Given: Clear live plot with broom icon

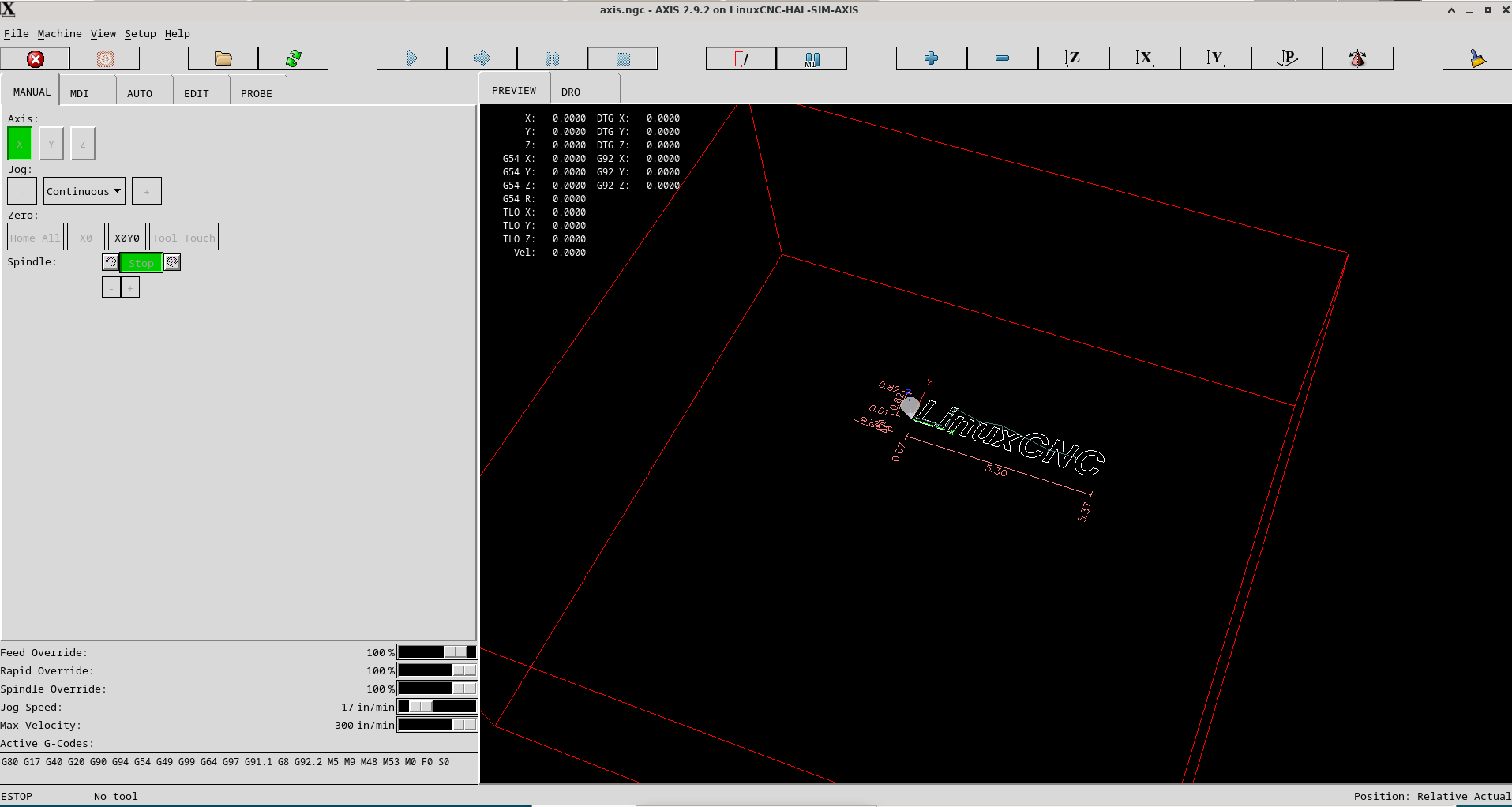Looking at the screenshot, I should [x=1476, y=59].
